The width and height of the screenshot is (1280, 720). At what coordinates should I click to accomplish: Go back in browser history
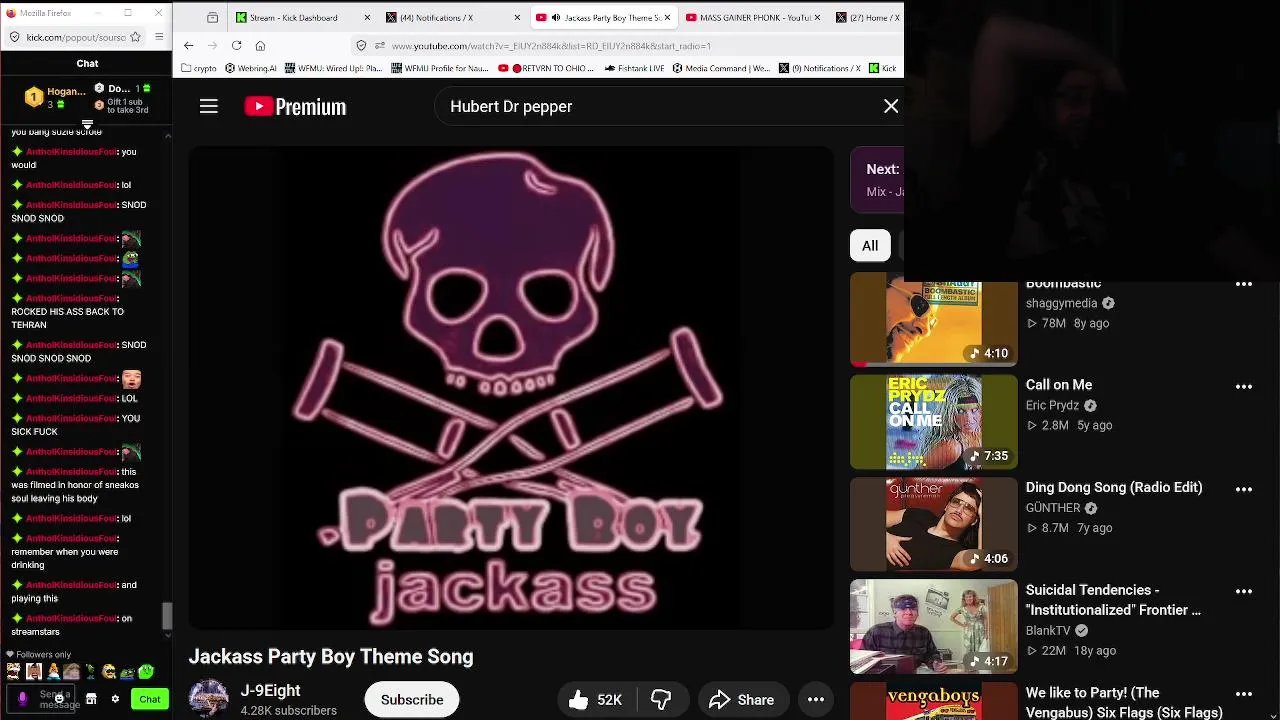click(188, 45)
